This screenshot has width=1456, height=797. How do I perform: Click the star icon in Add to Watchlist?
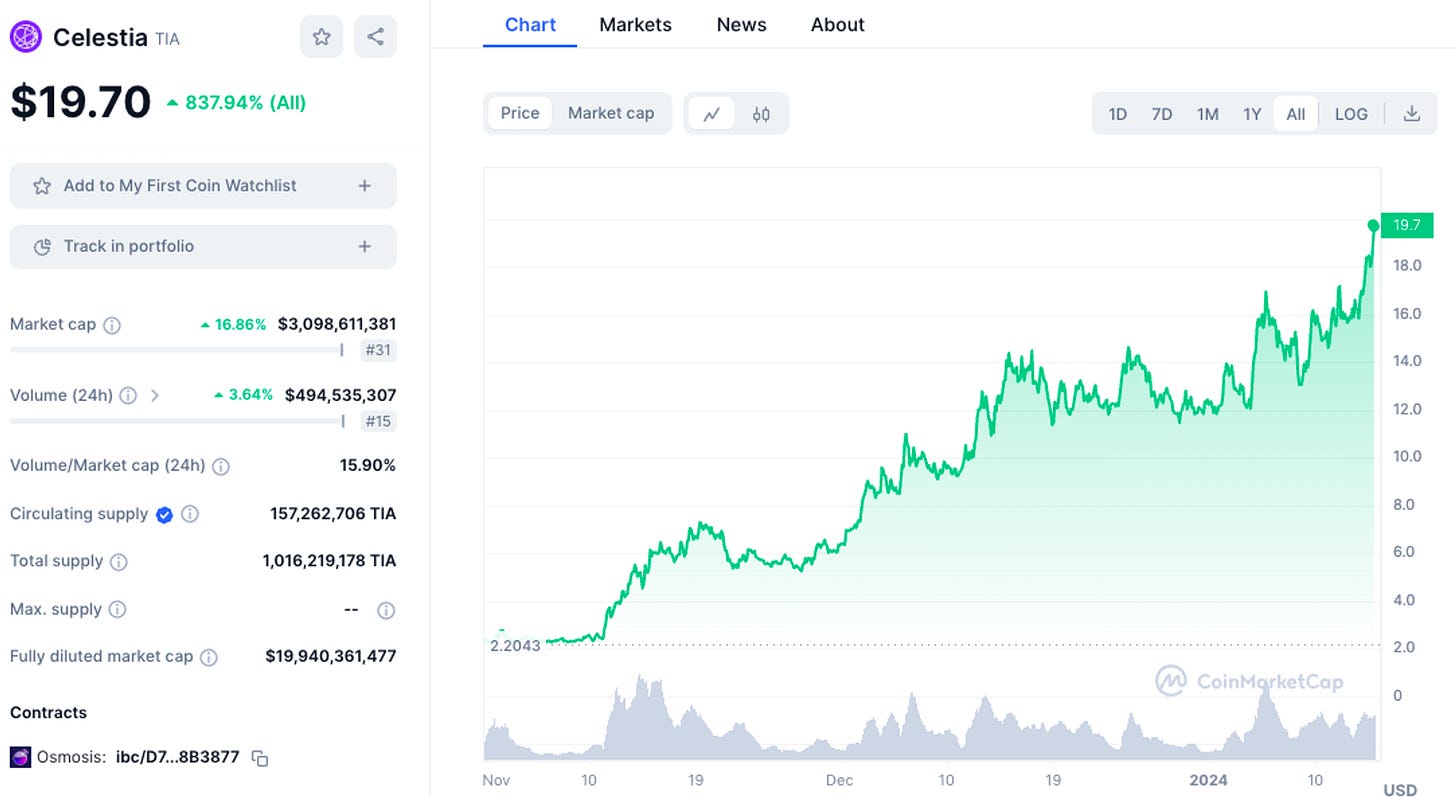pyautogui.click(x=42, y=186)
